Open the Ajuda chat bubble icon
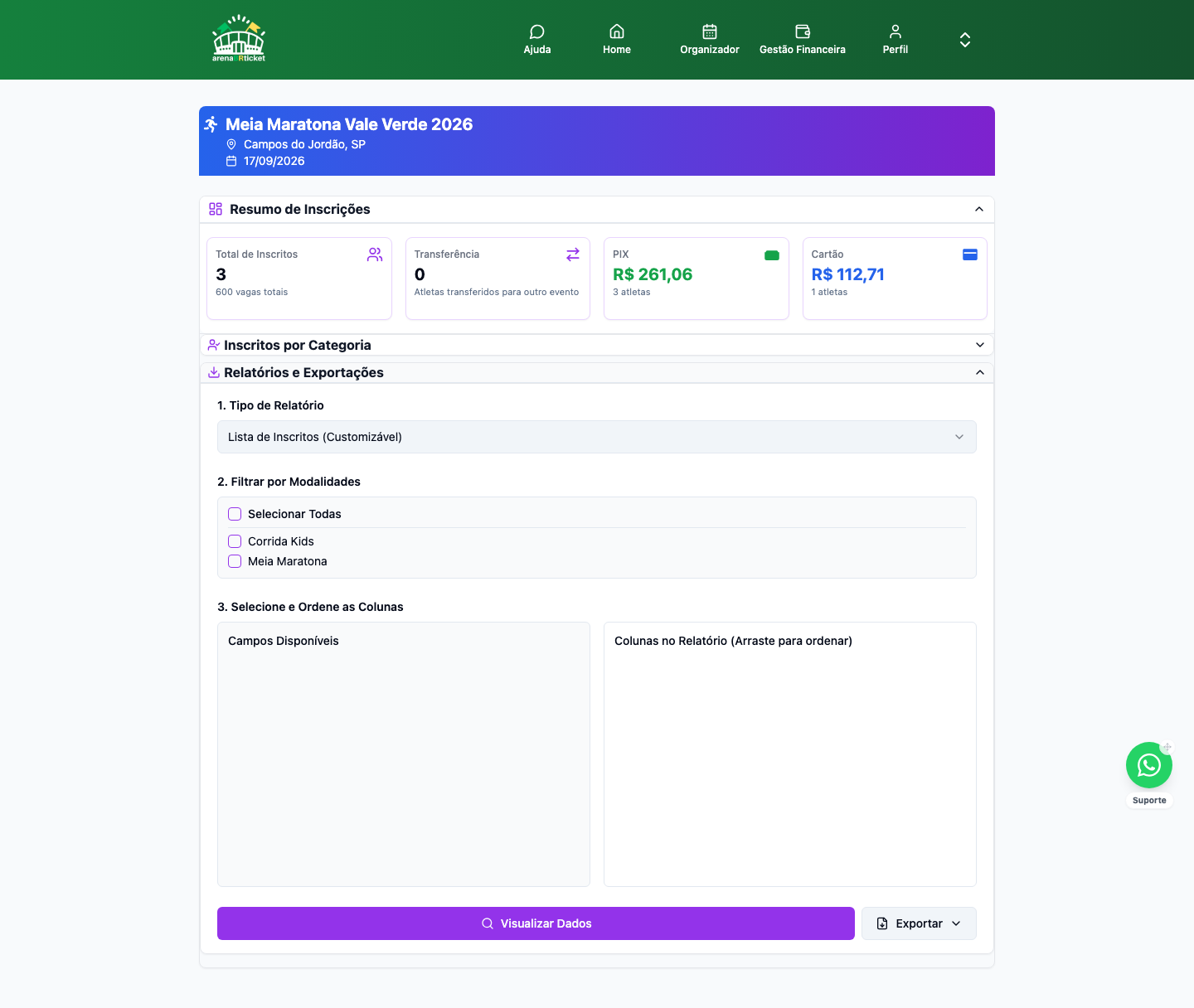Screen dimensions: 1194x1008 [x=537, y=31]
